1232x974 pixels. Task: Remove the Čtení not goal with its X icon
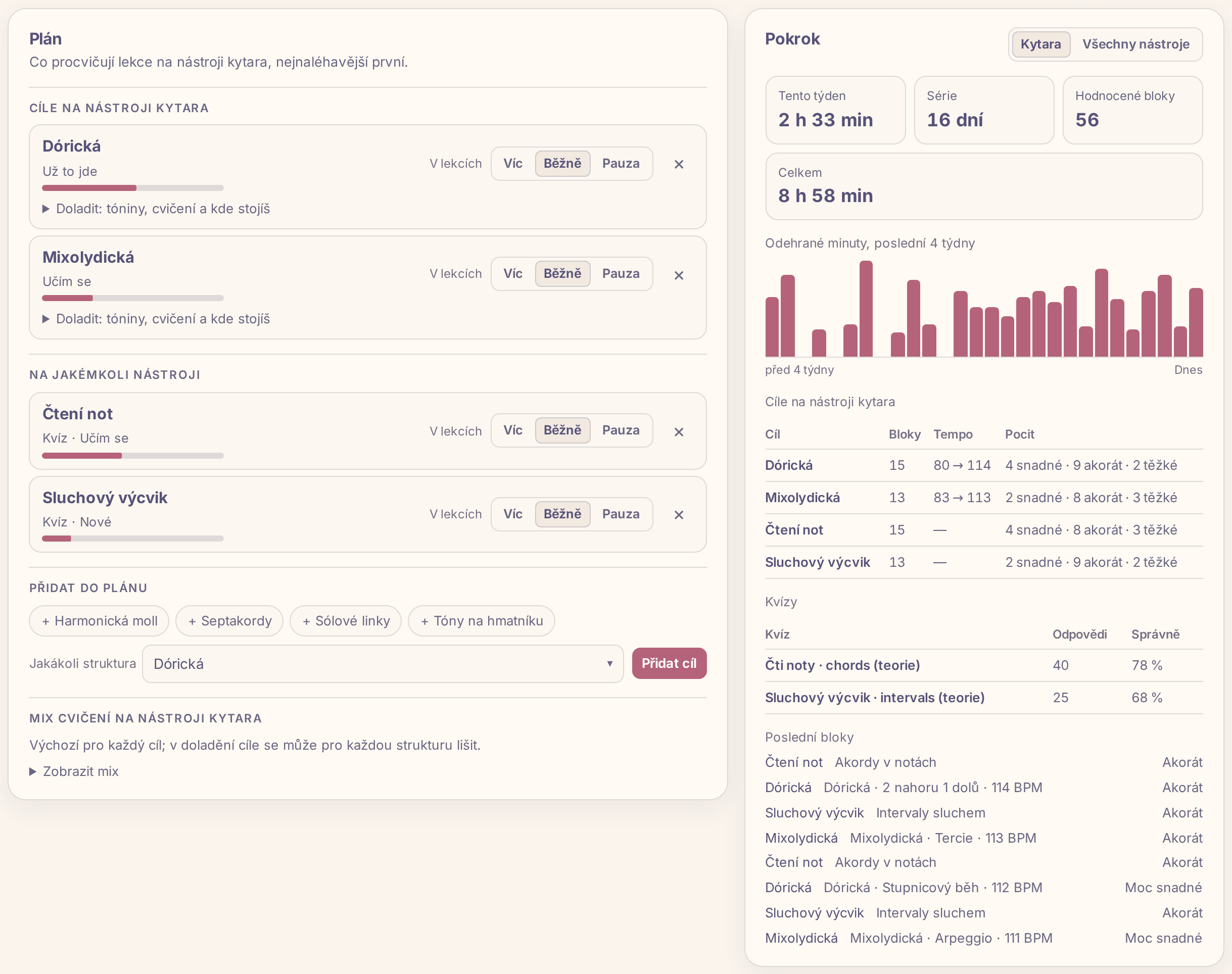click(x=679, y=432)
